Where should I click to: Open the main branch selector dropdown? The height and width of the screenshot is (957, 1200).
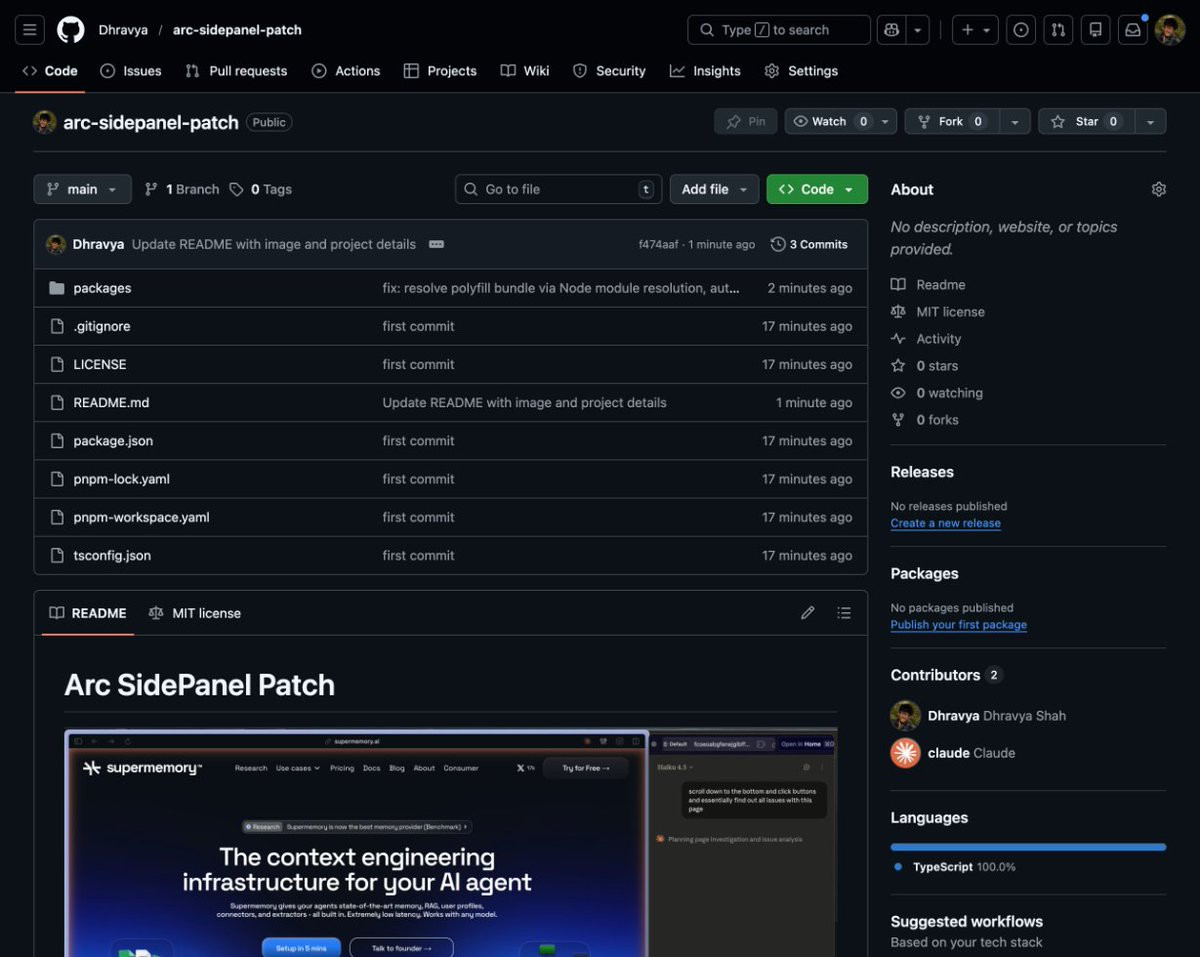click(82, 189)
